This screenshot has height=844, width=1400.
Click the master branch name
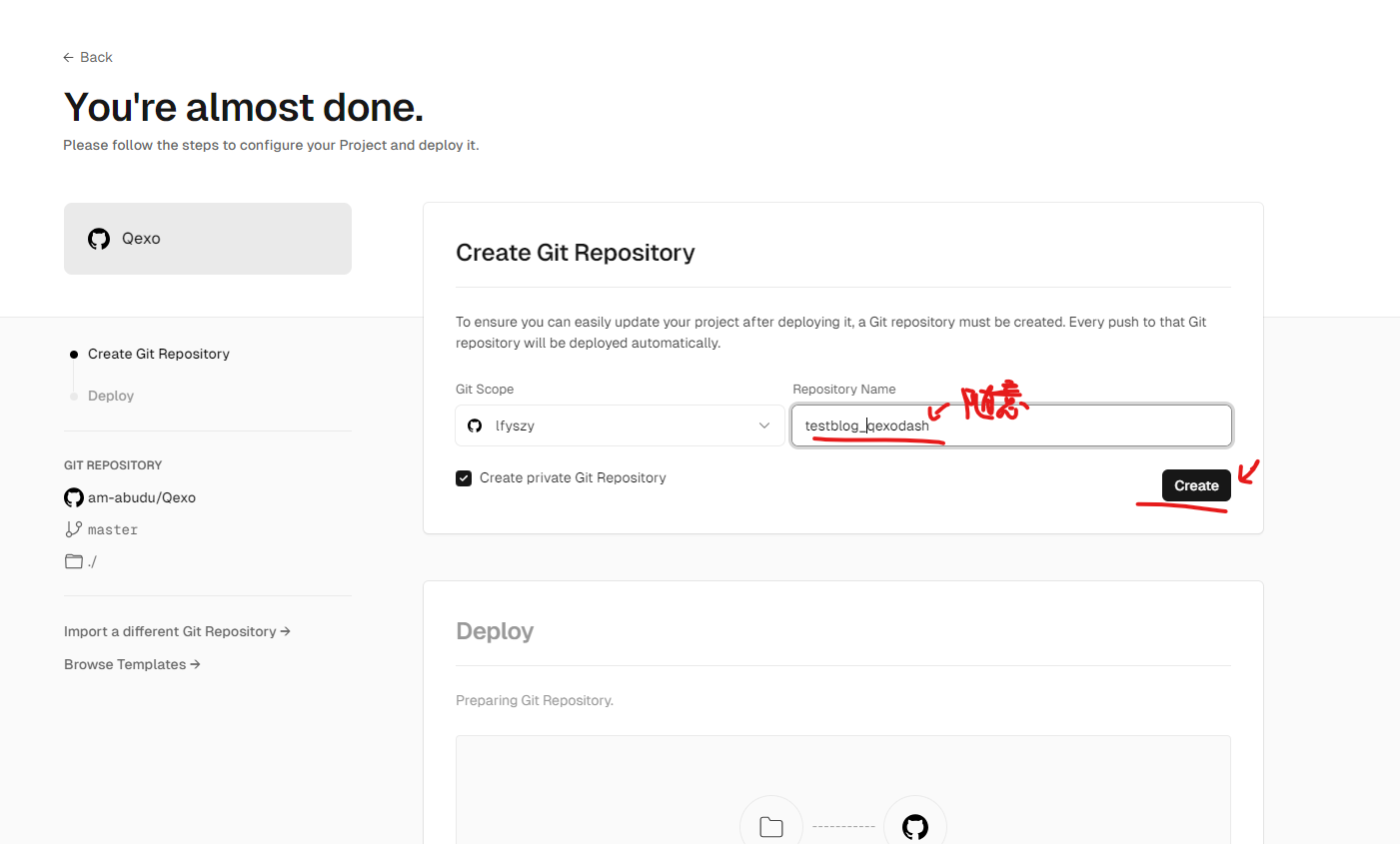(x=113, y=529)
